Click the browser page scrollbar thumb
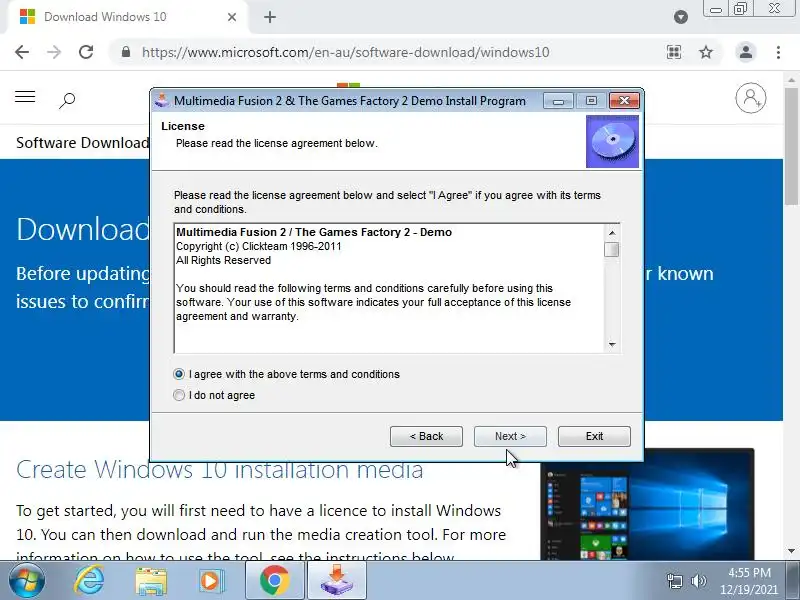The height and width of the screenshot is (600, 800). 791,146
